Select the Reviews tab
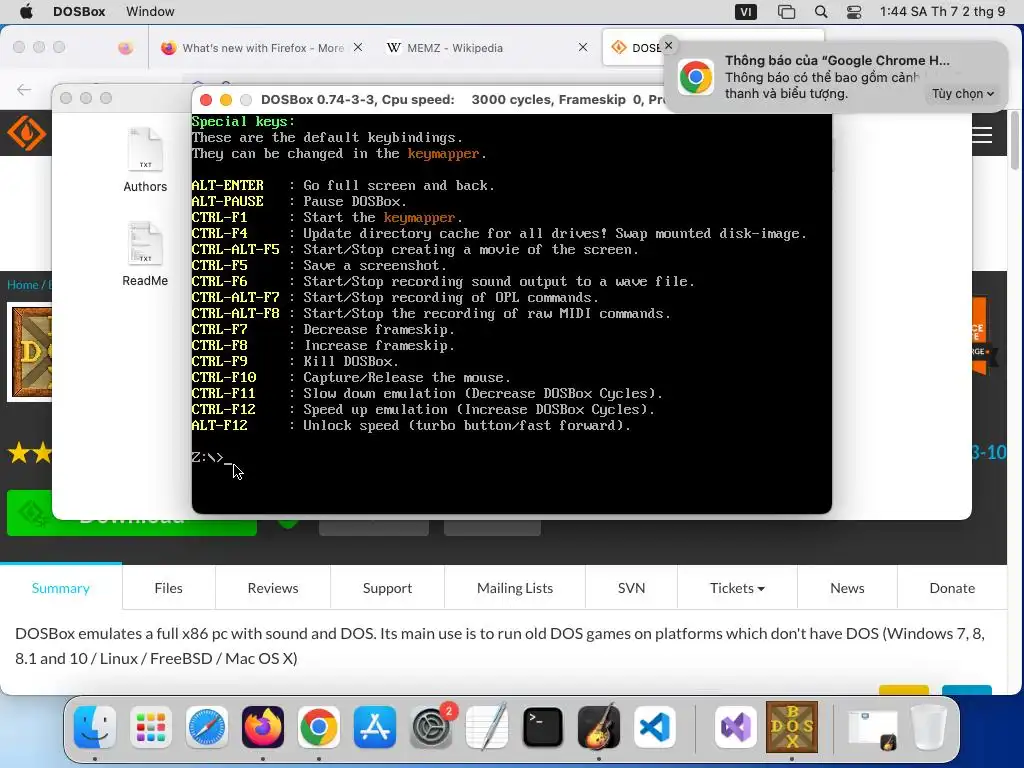 click(273, 588)
